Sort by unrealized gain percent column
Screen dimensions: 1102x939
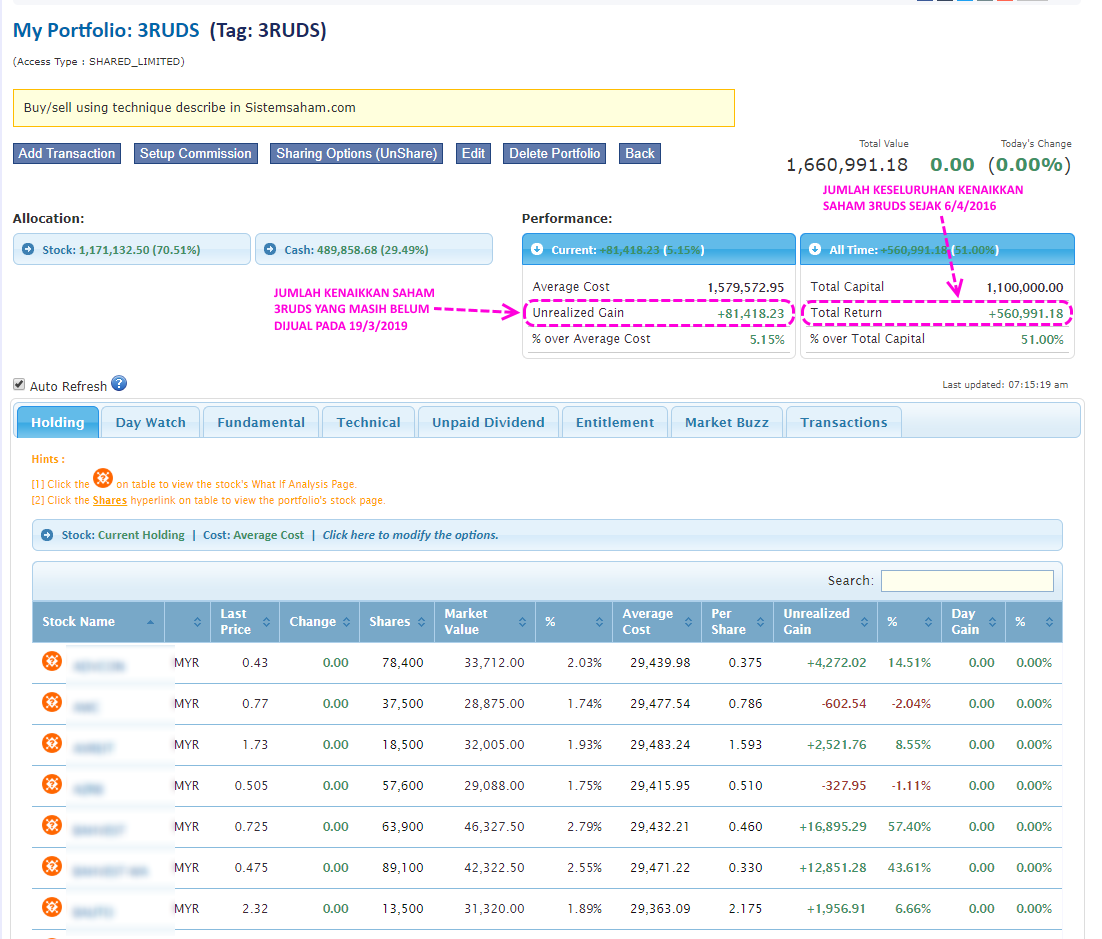[909, 622]
